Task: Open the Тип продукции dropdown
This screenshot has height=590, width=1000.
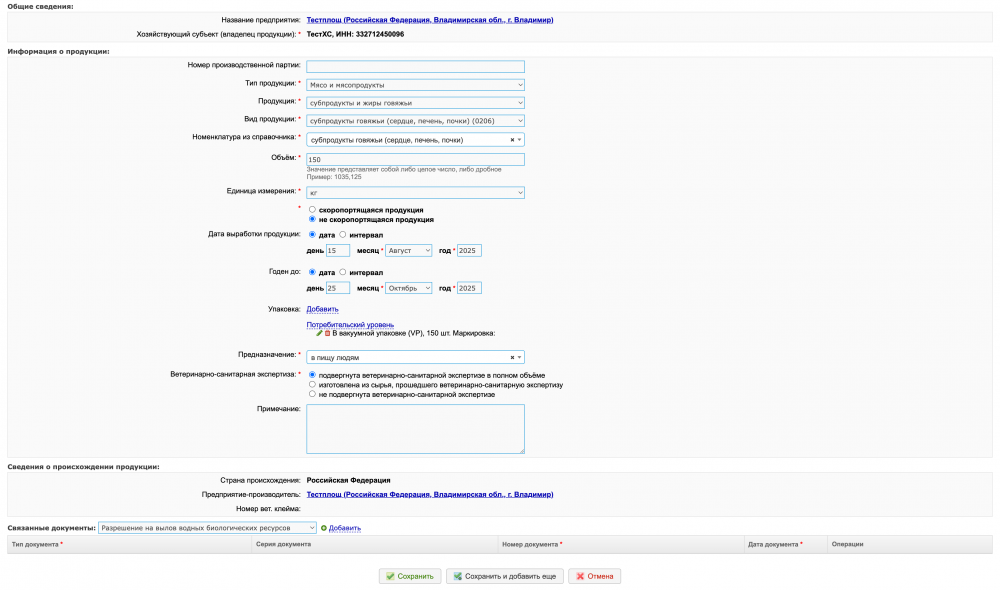Action: (x=415, y=85)
